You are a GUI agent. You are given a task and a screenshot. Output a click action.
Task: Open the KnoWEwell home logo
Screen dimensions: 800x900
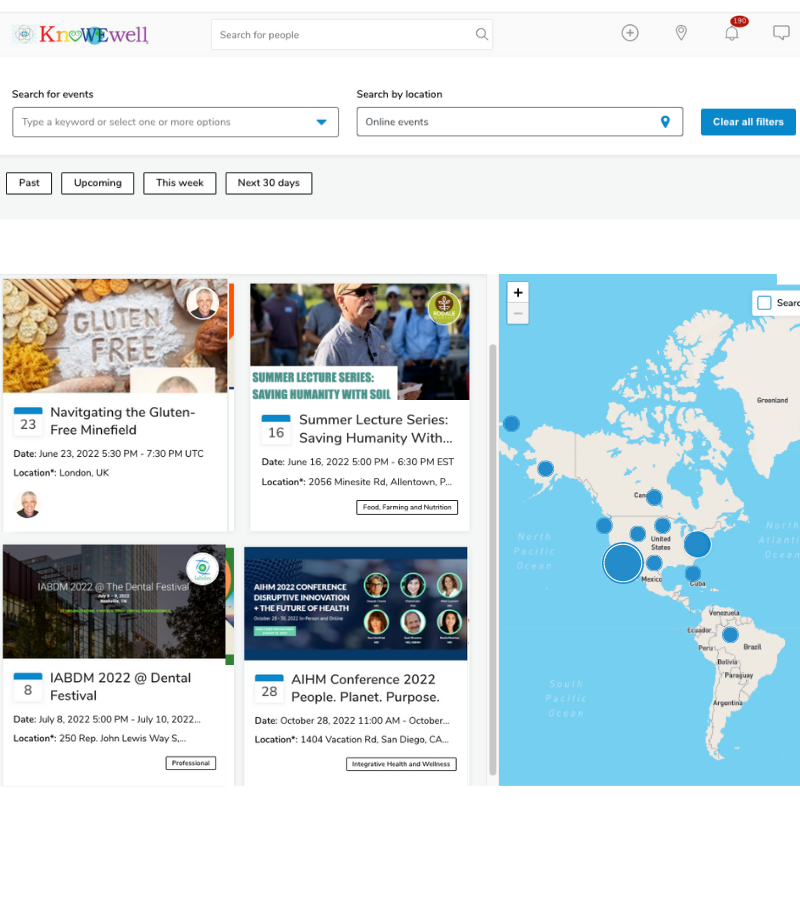point(80,34)
